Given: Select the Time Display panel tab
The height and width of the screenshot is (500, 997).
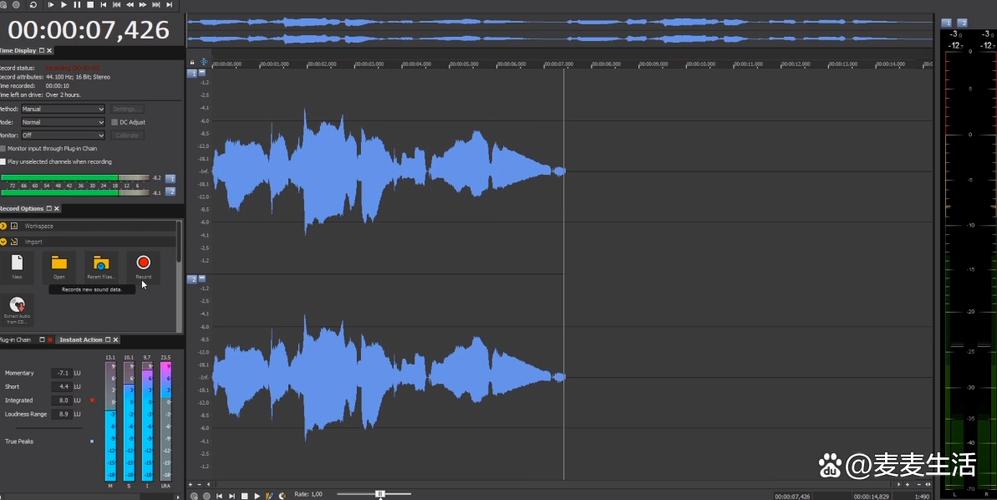Looking at the screenshot, I should (x=18, y=50).
